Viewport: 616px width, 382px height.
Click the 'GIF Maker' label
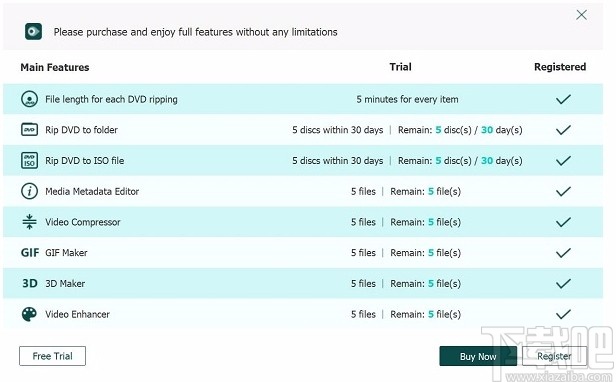(66, 253)
